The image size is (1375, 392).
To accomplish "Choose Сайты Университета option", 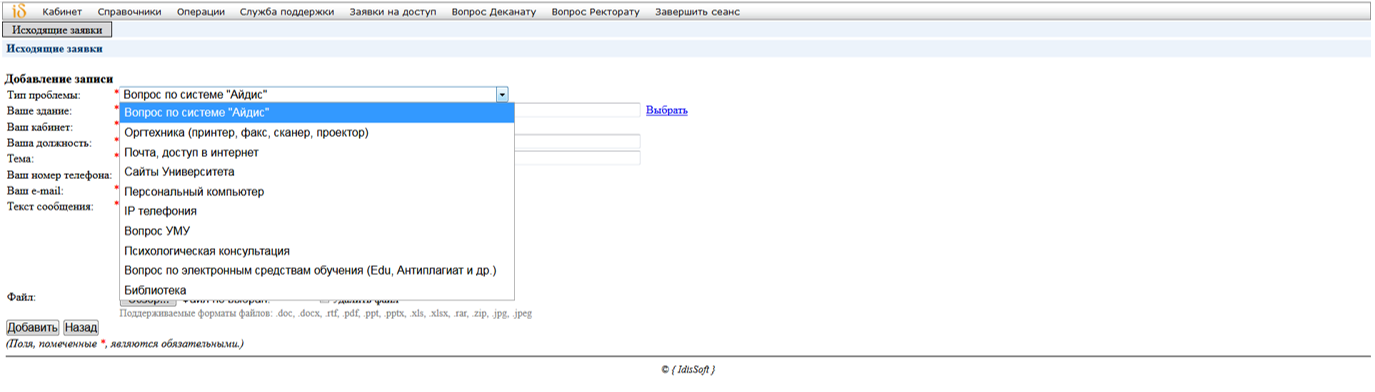I will tap(316, 172).
